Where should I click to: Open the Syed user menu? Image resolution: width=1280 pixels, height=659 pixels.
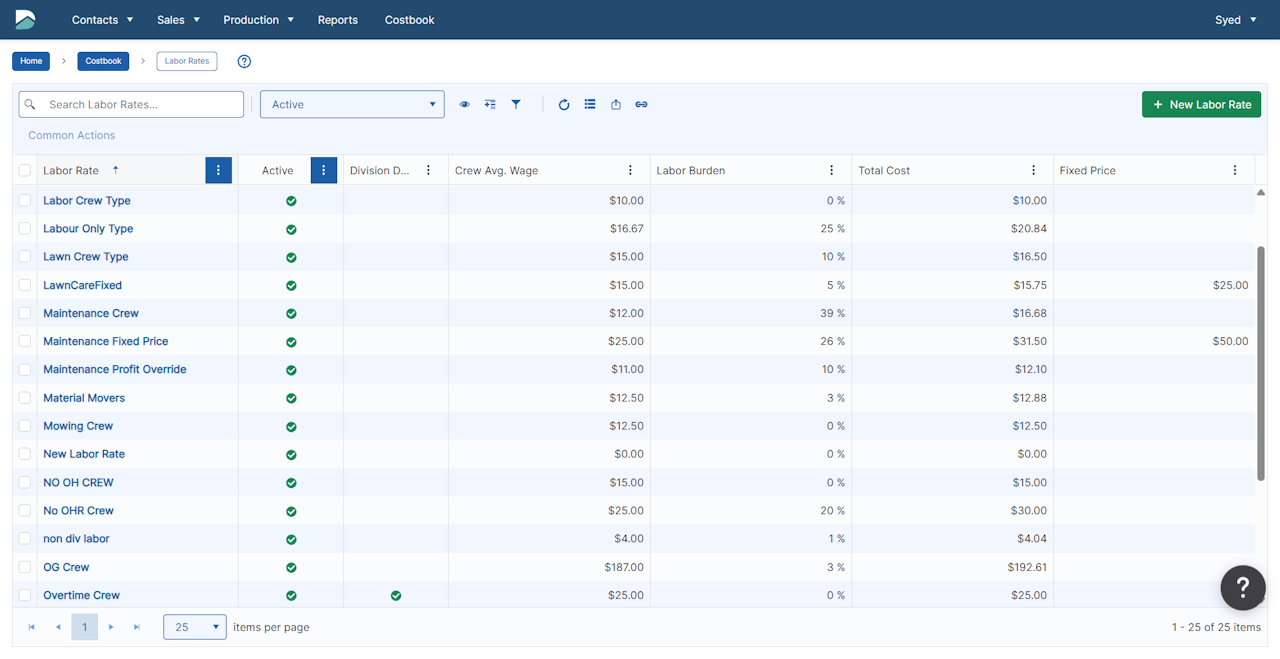(x=1235, y=20)
